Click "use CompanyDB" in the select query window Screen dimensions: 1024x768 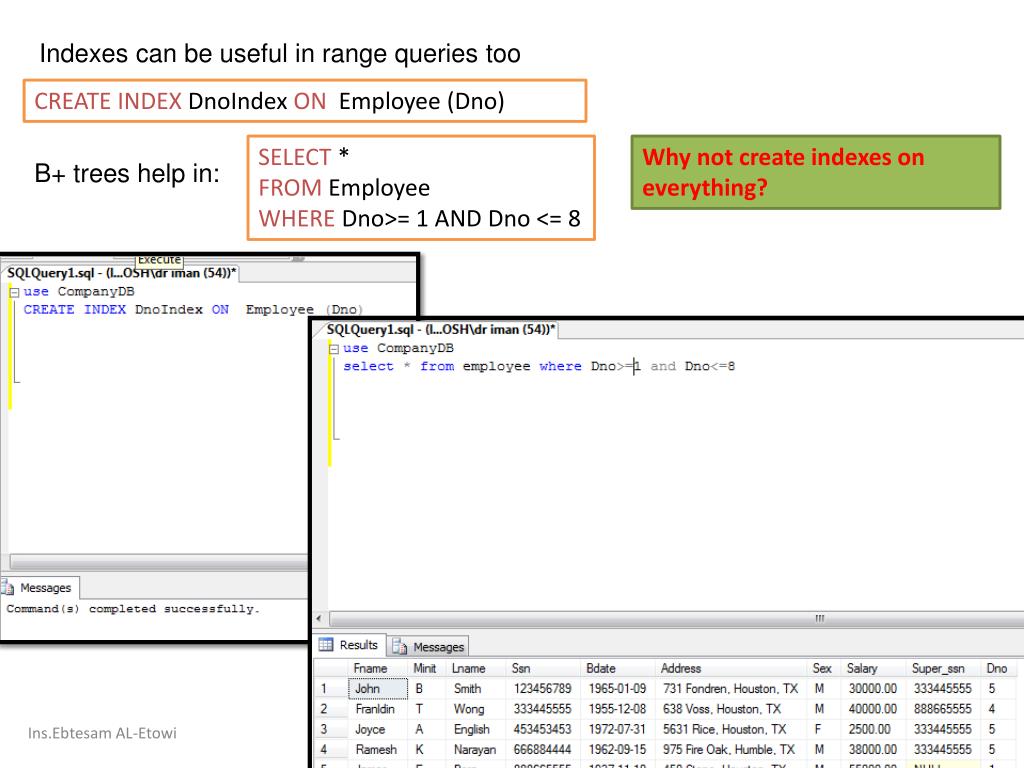(398, 348)
